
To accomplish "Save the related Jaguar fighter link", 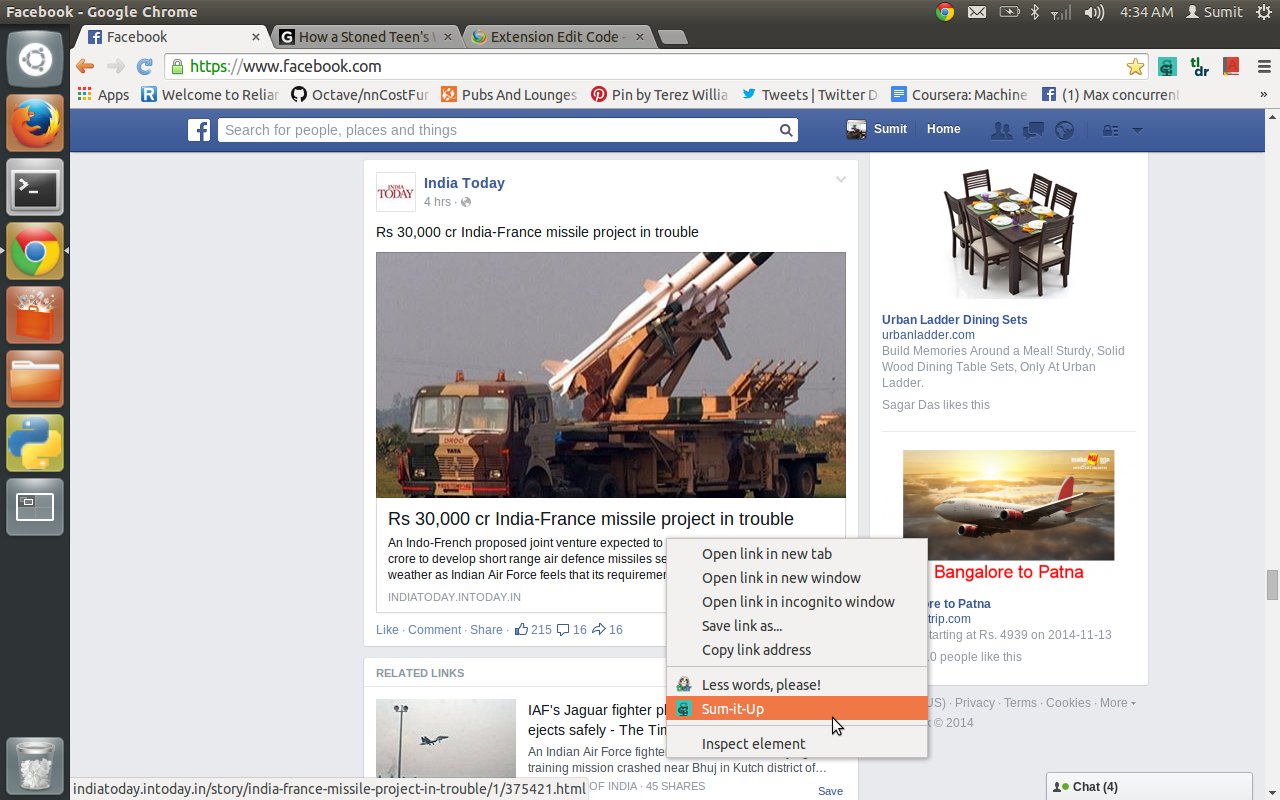I will click(x=830, y=791).
